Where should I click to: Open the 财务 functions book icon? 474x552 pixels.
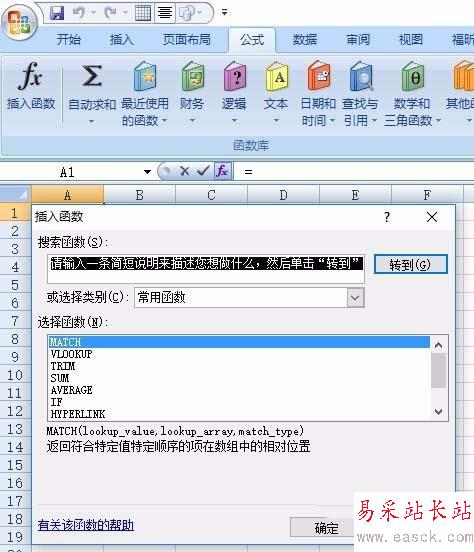click(x=193, y=76)
